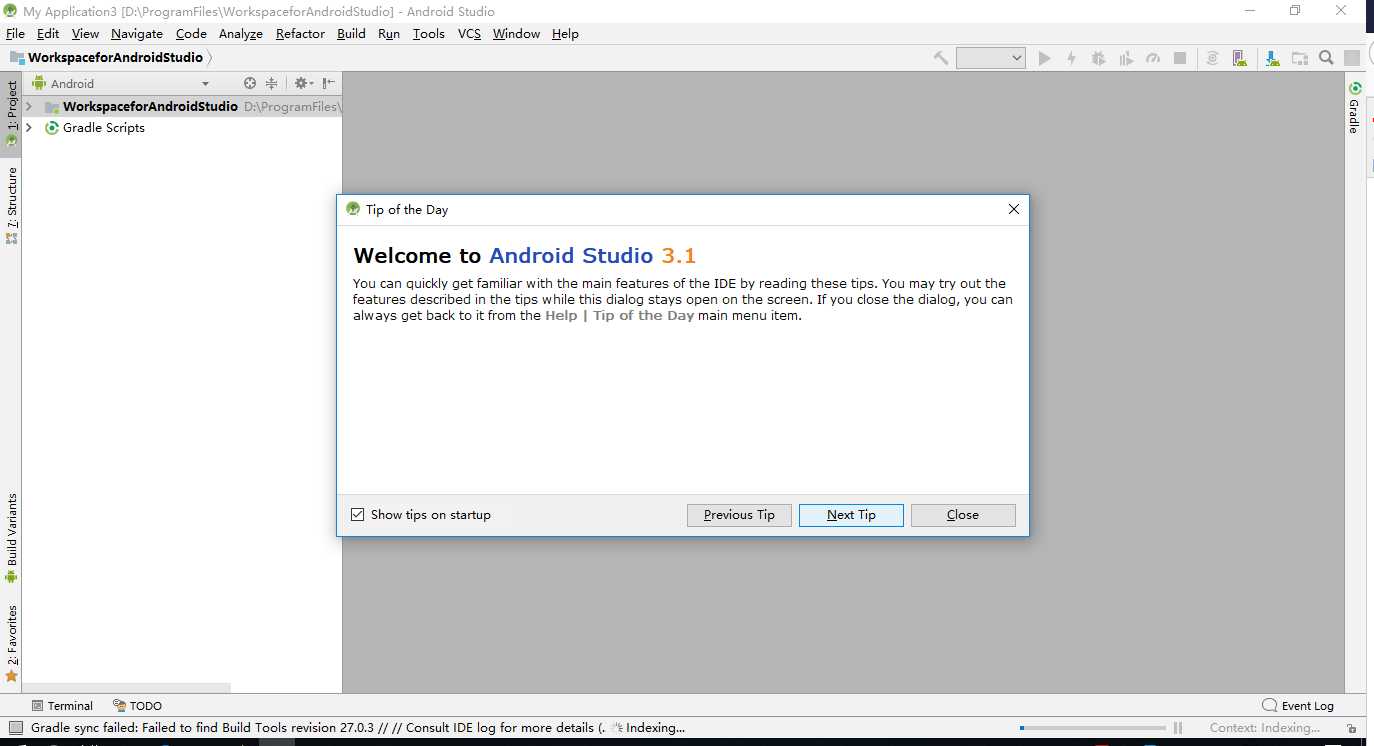Open the Build Variants side tab

12,538
